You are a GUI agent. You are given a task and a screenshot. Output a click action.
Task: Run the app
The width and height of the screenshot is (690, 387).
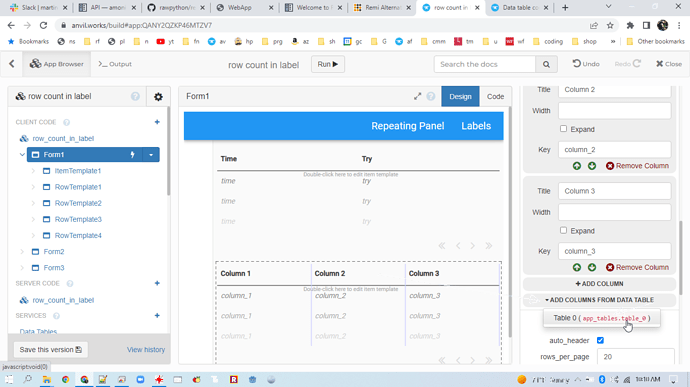[328, 64]
